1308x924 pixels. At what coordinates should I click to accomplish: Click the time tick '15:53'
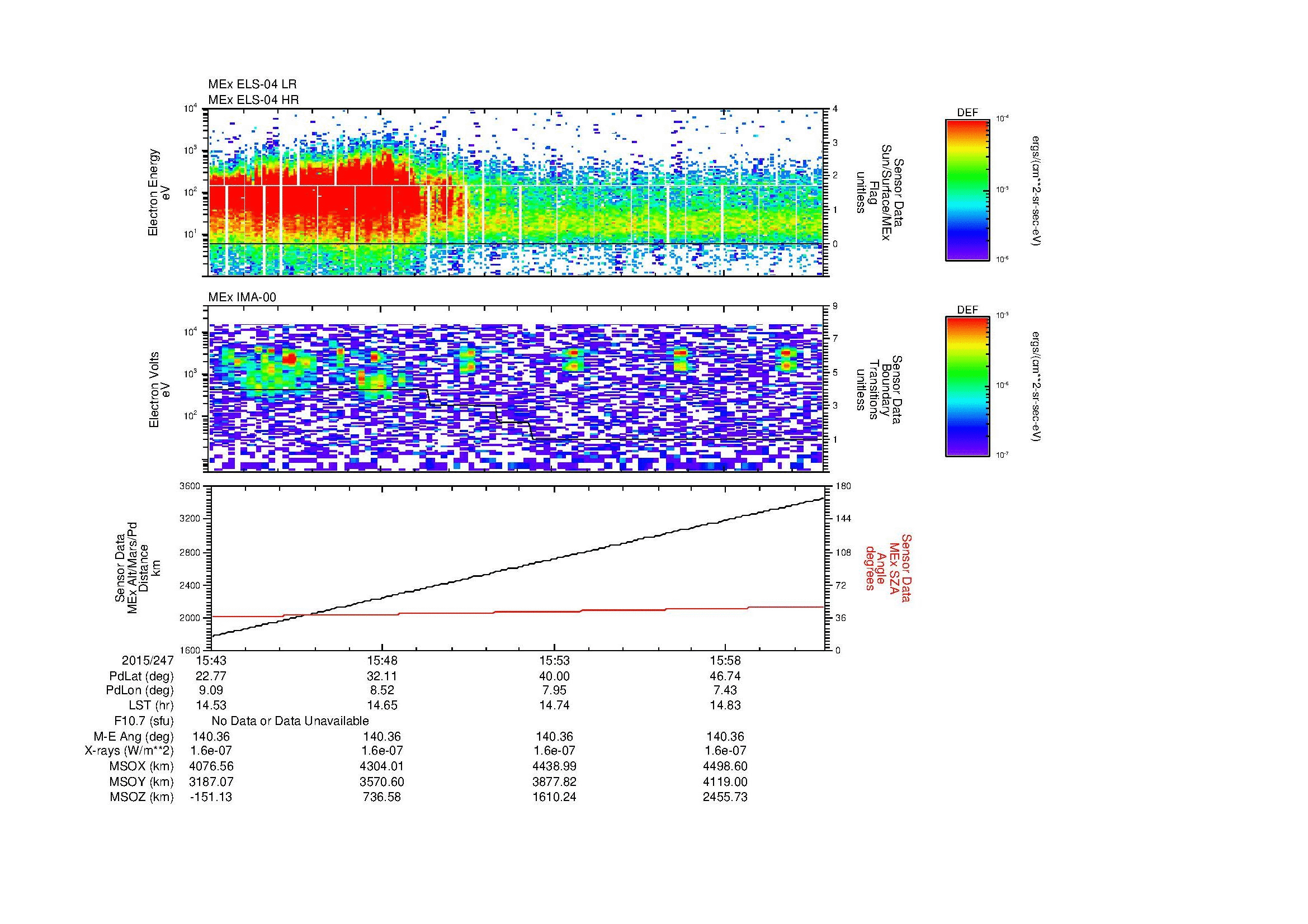click(554, 660)
